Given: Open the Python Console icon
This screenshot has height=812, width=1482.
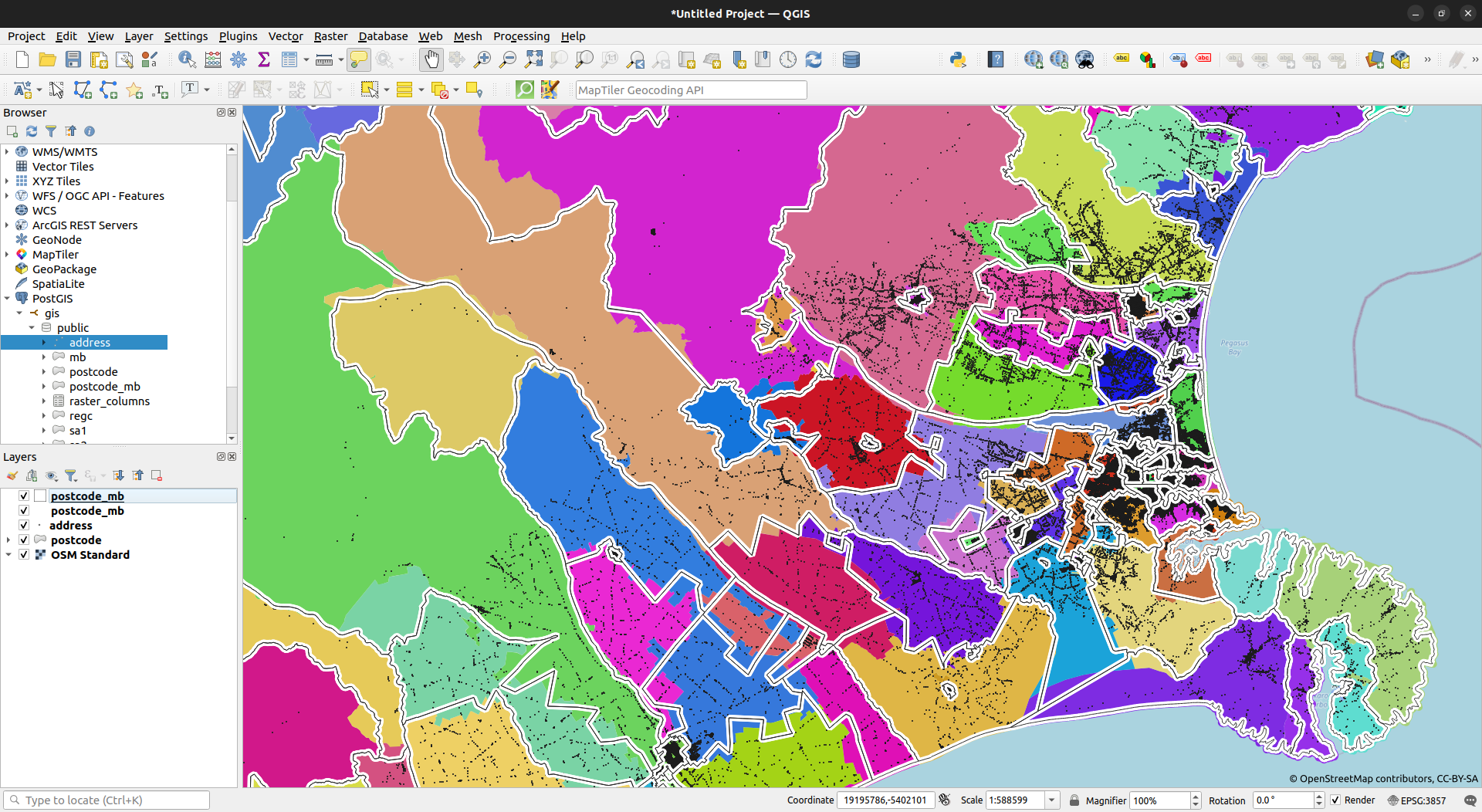Looking at the screenshot, I should click(x=958, y=59).
